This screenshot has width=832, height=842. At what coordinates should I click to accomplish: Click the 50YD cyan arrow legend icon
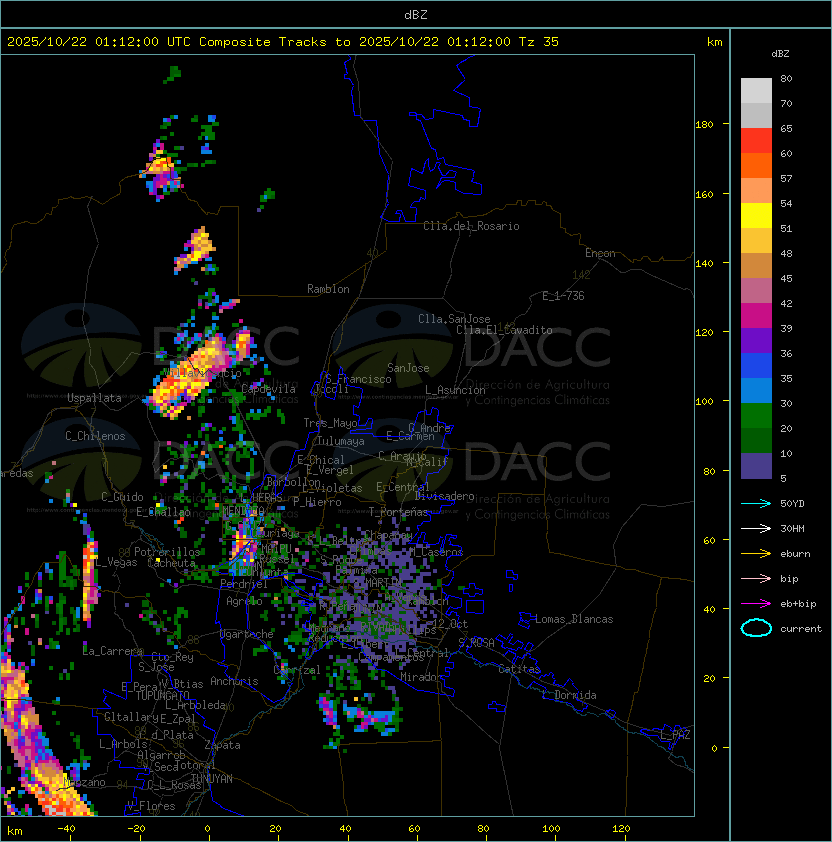pos(756,503)
